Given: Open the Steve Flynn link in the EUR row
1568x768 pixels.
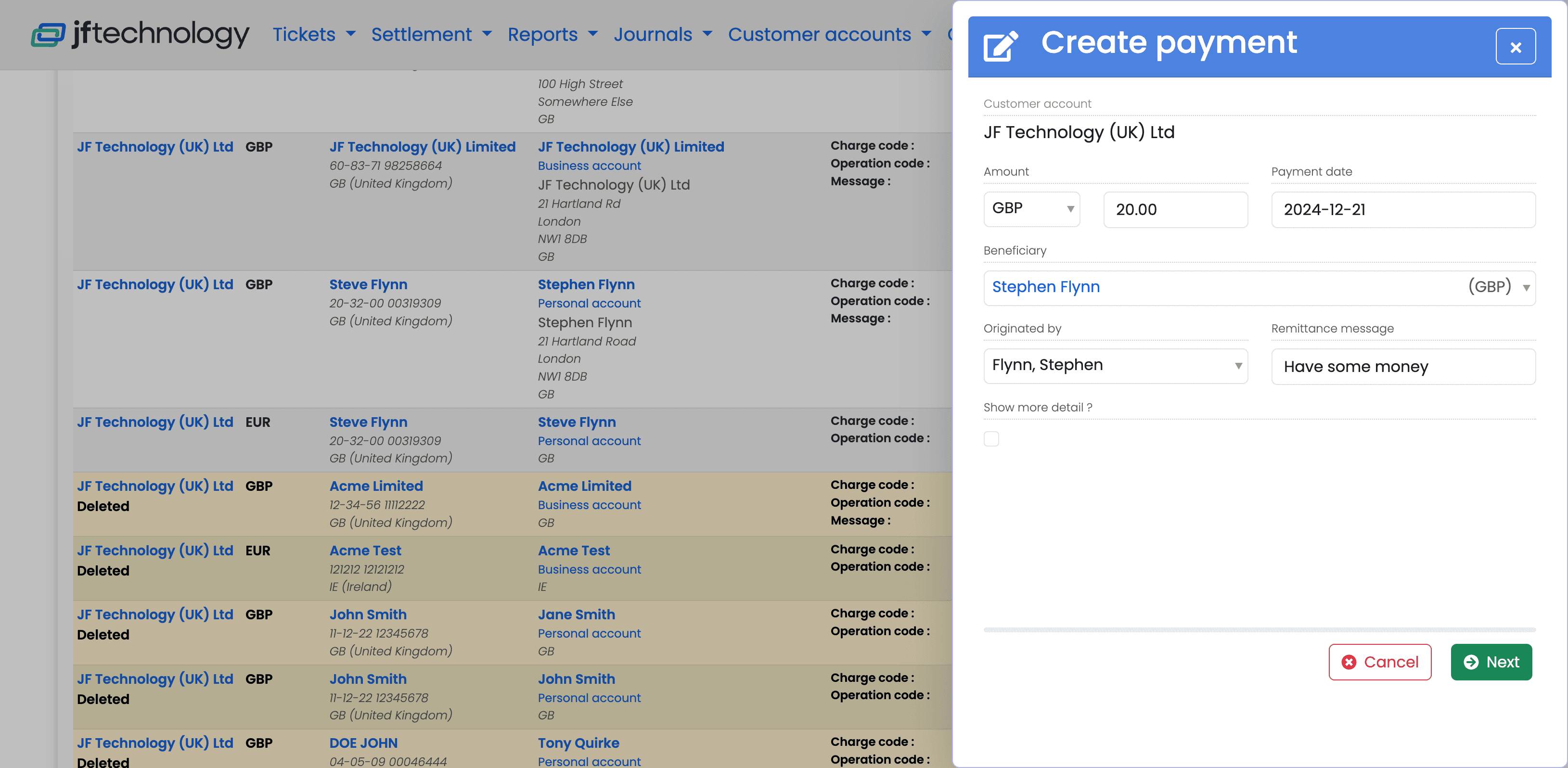Looking at the screenshot, I should coord(368,422).
